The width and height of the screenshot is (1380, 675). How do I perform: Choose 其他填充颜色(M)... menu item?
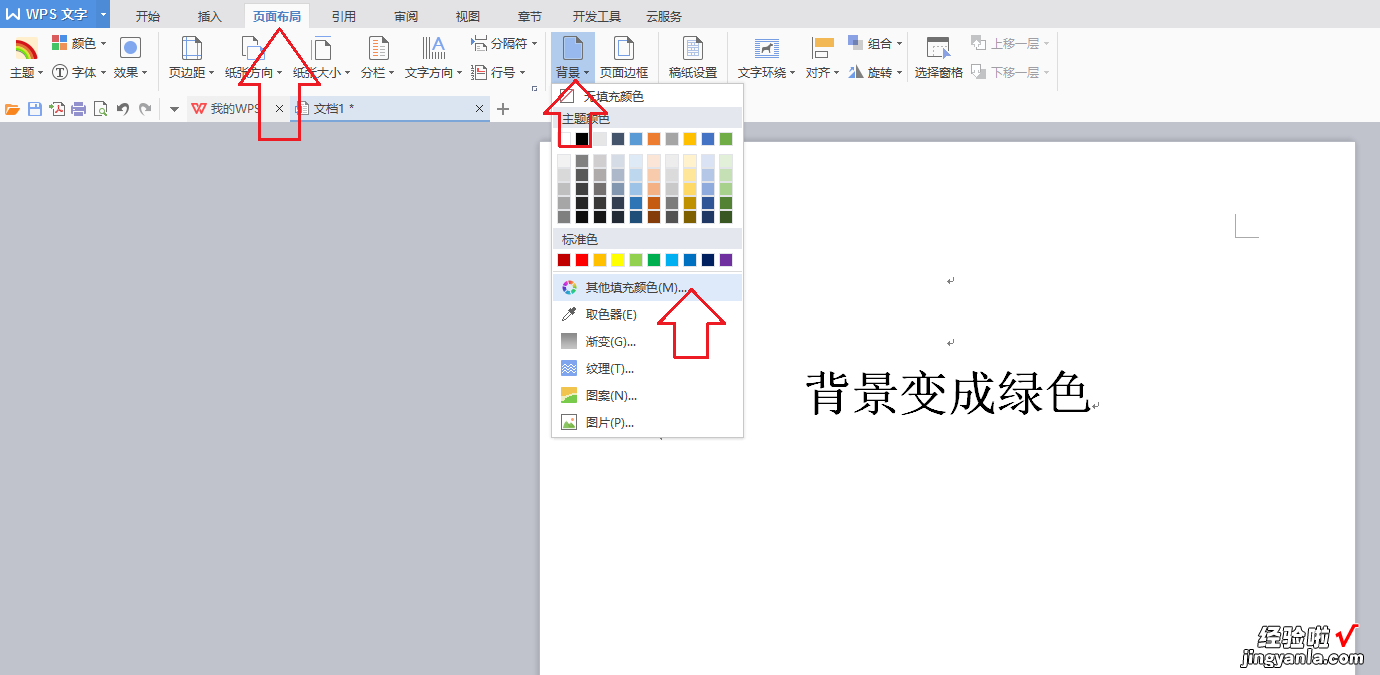coord(647,287)
